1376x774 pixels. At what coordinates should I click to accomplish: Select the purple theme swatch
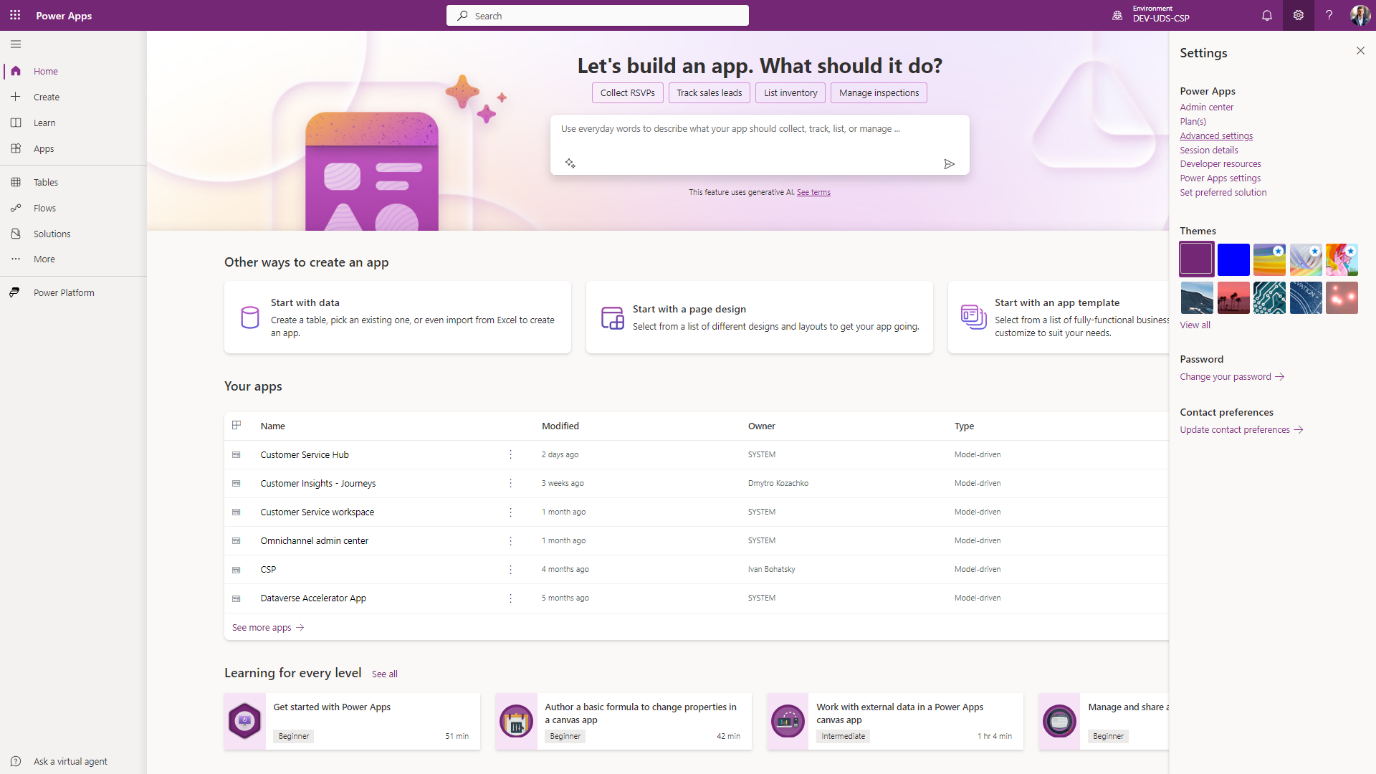pos(1197,259)
